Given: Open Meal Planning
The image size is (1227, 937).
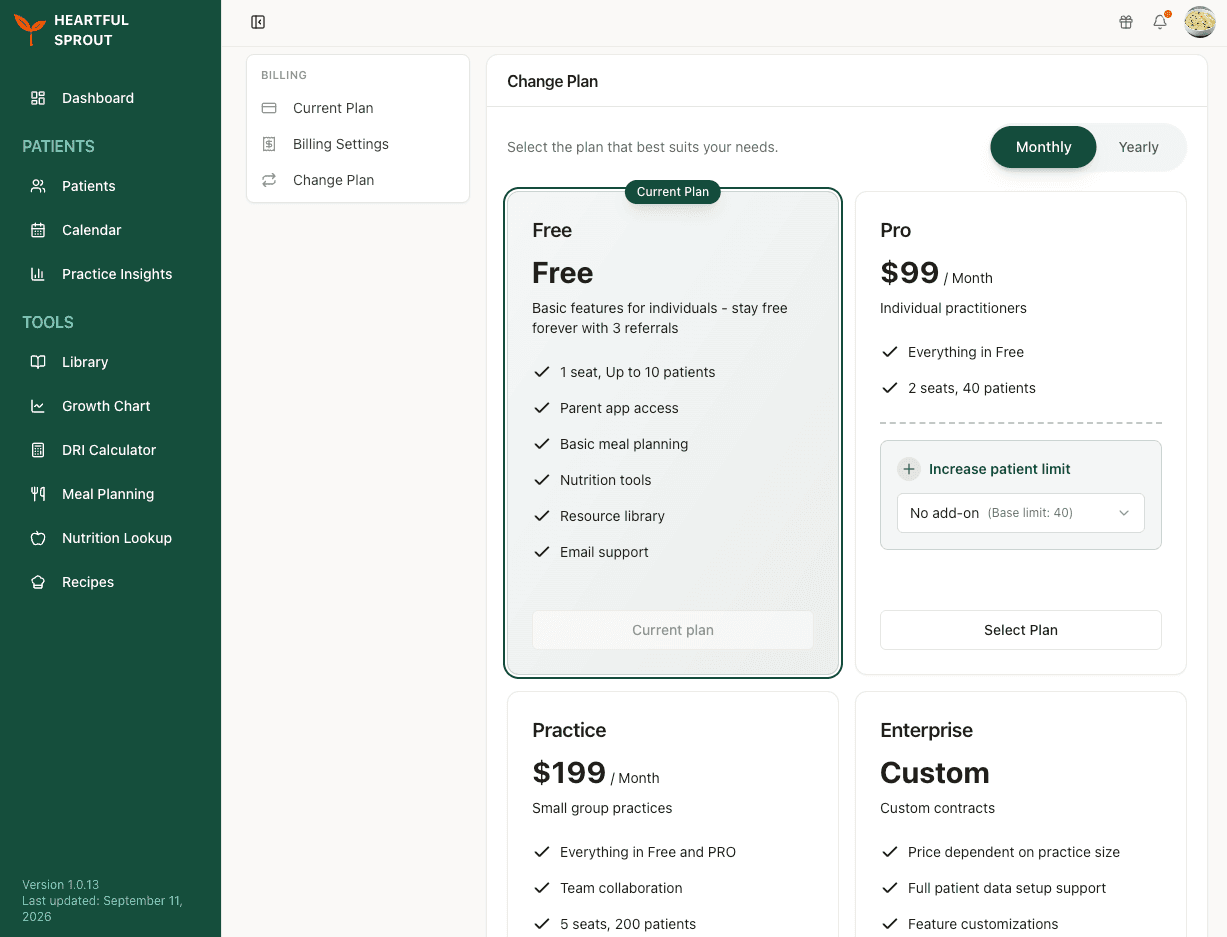Looking at the screenshot, I should [110, 494].
